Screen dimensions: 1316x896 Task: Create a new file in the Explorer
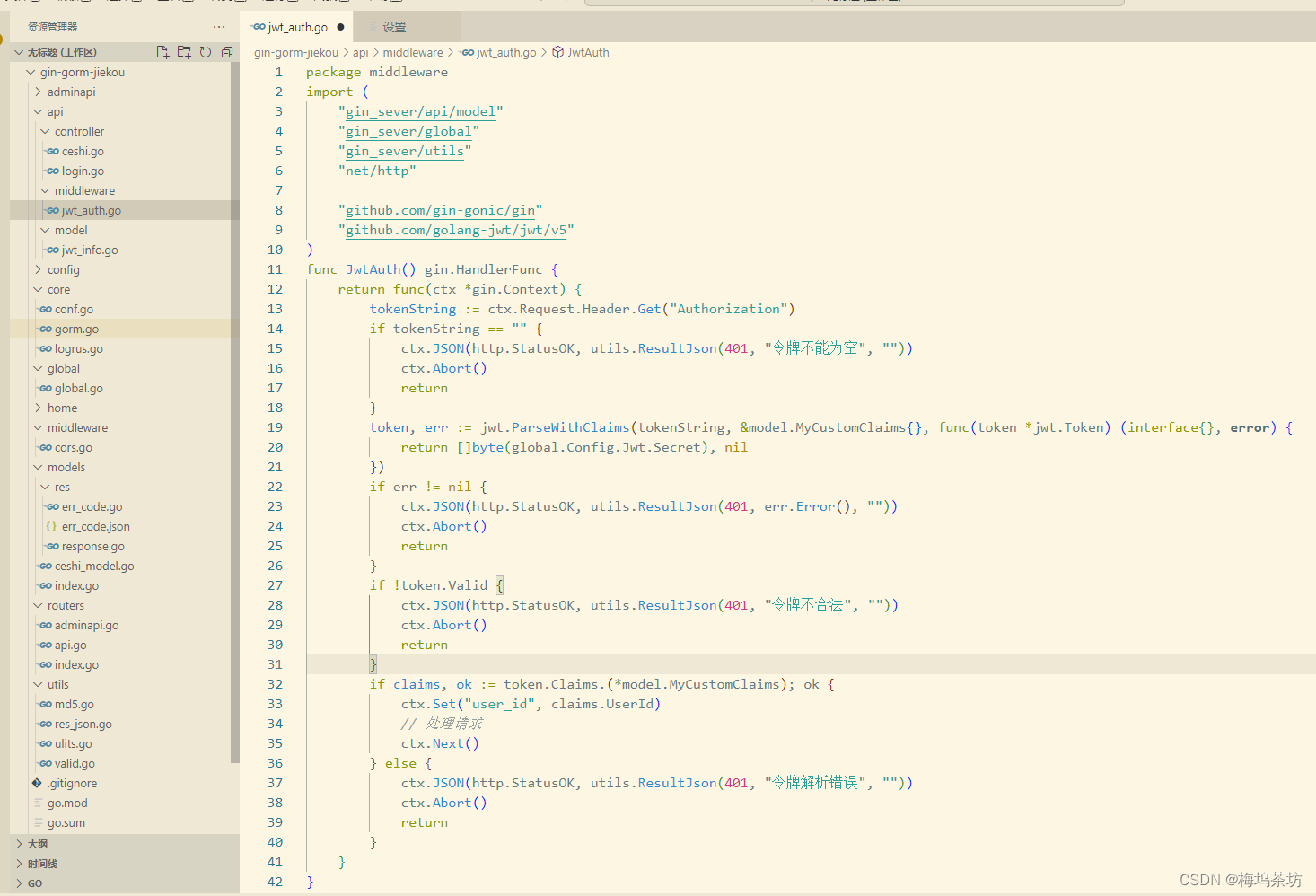(162, 51)
